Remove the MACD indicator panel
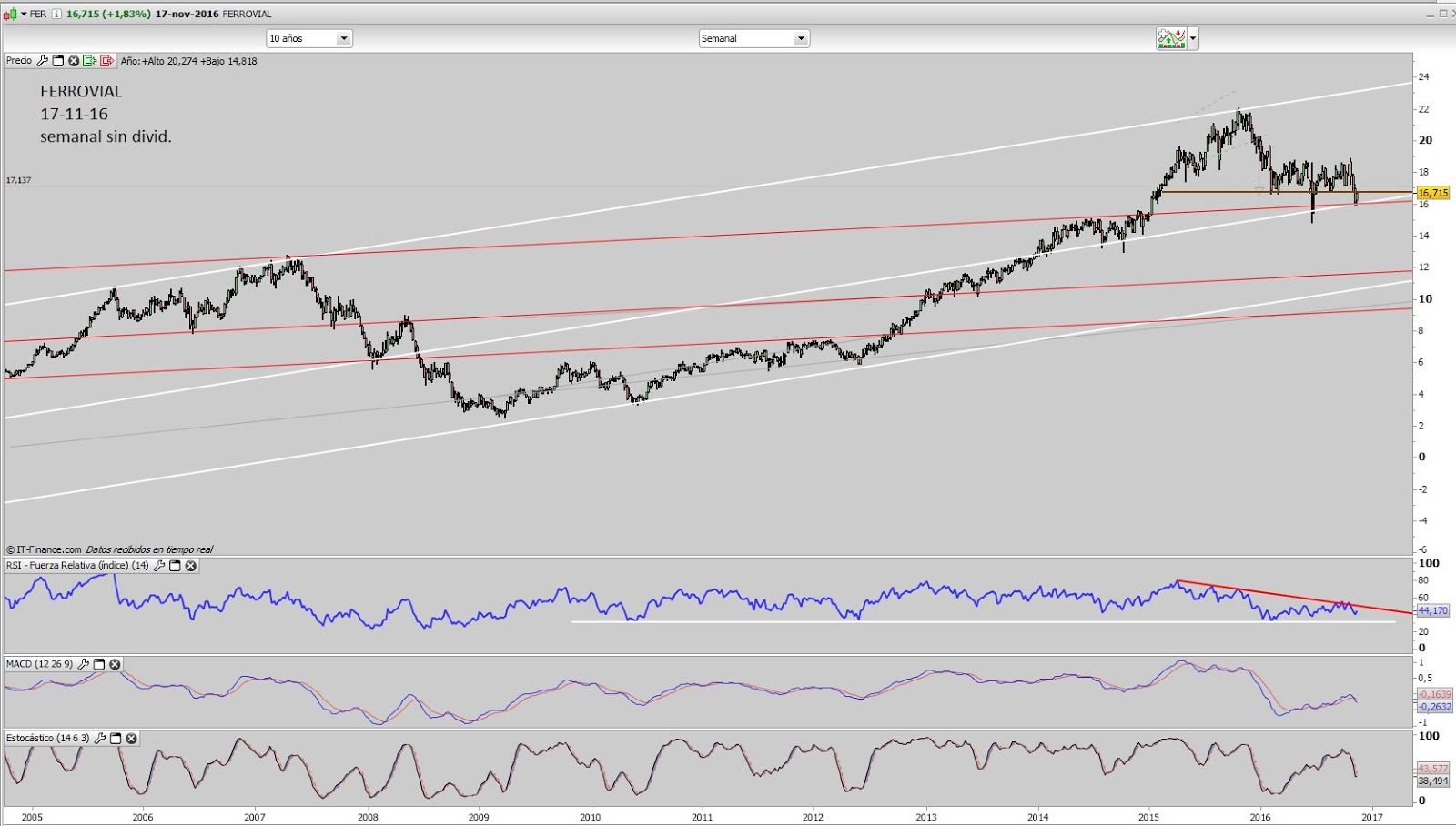Viewport: 1456px width, 826px height. click(116, 664)
